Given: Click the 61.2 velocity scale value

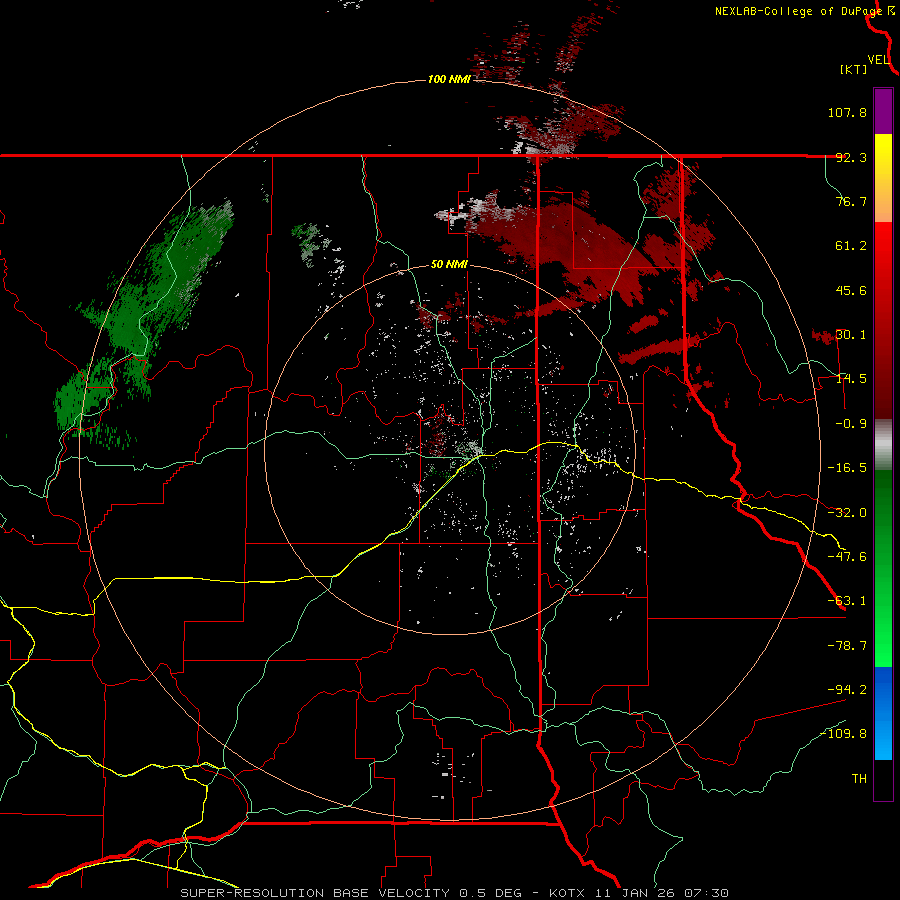Looking at the screenshot, I should (x=851, y=246).
